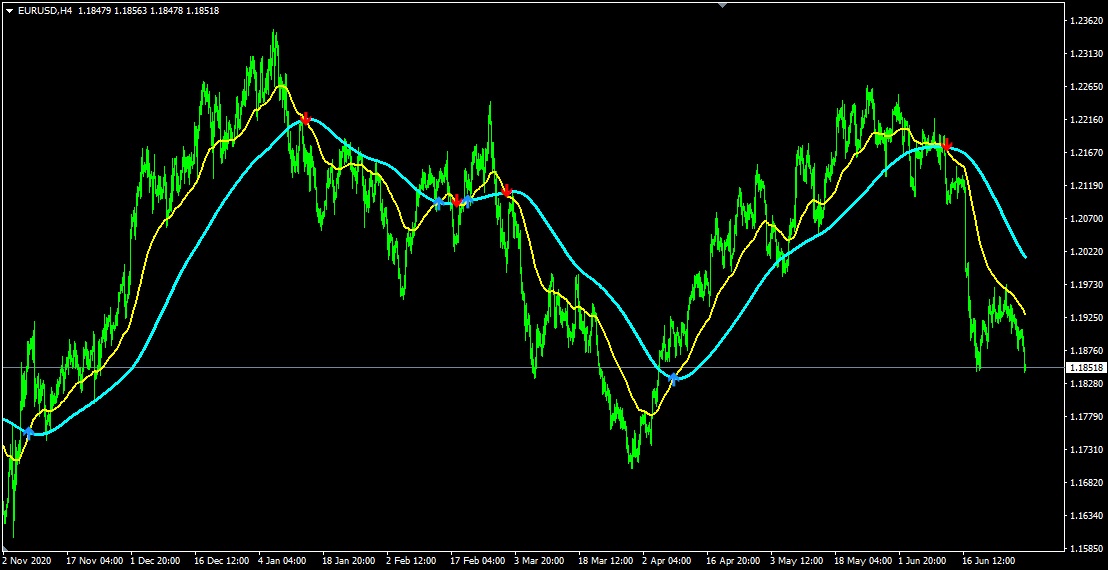Select the blue buy arrow in November 2020

[29, 432]
